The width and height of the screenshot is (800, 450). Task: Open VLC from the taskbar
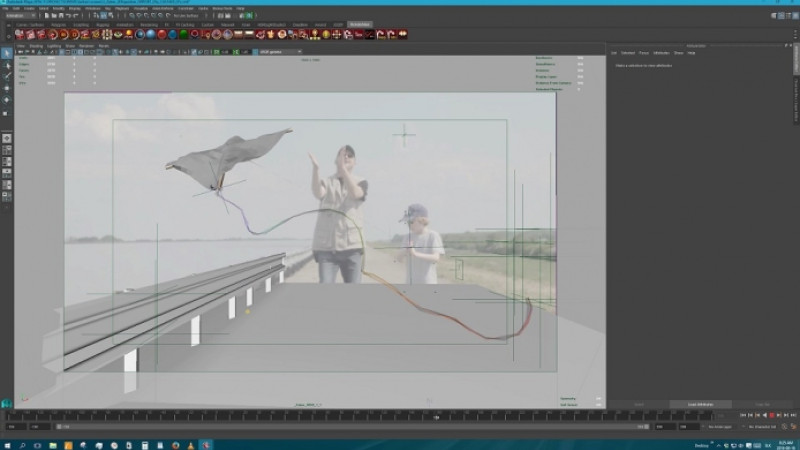point(191,445)
